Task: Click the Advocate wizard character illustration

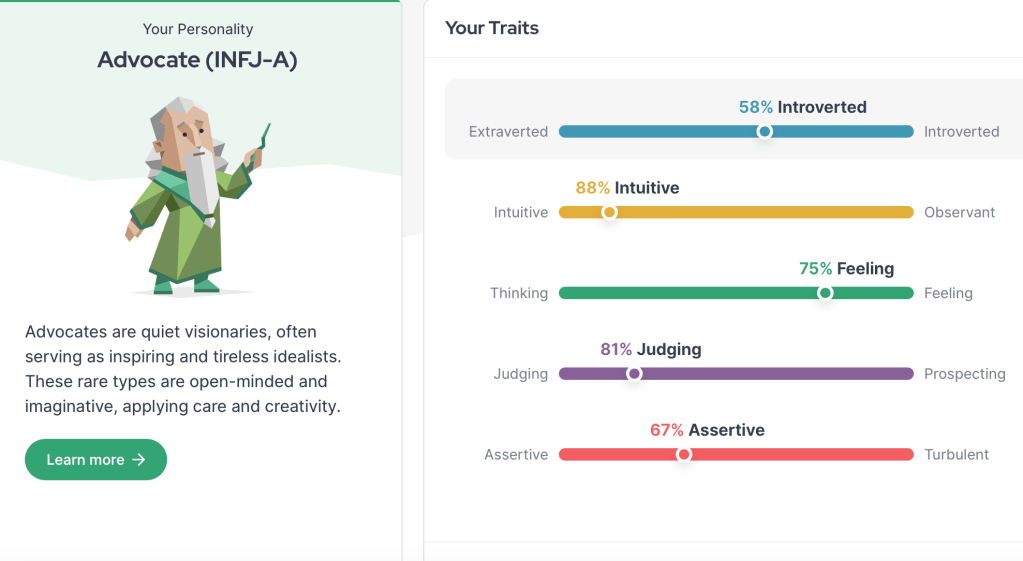Action: (x=195, y=195)
